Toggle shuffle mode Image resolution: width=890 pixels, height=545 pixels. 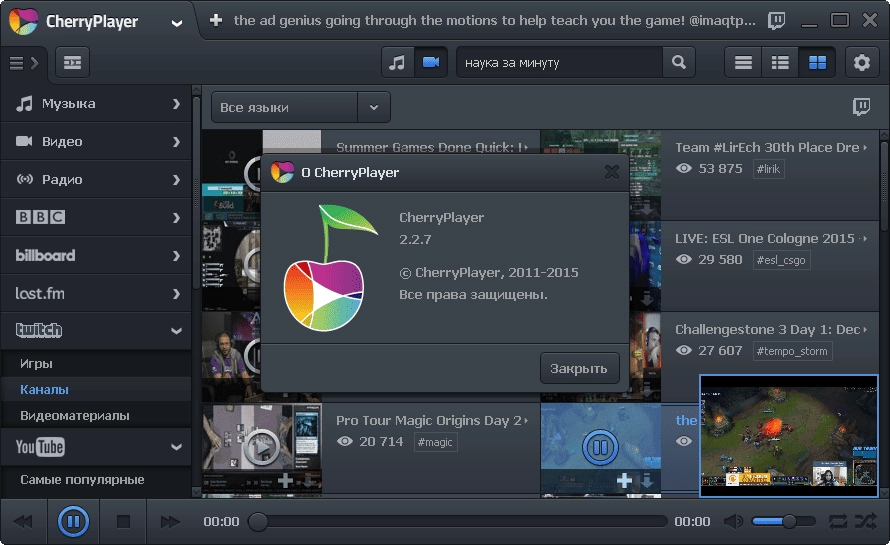(x=866, y=521)
